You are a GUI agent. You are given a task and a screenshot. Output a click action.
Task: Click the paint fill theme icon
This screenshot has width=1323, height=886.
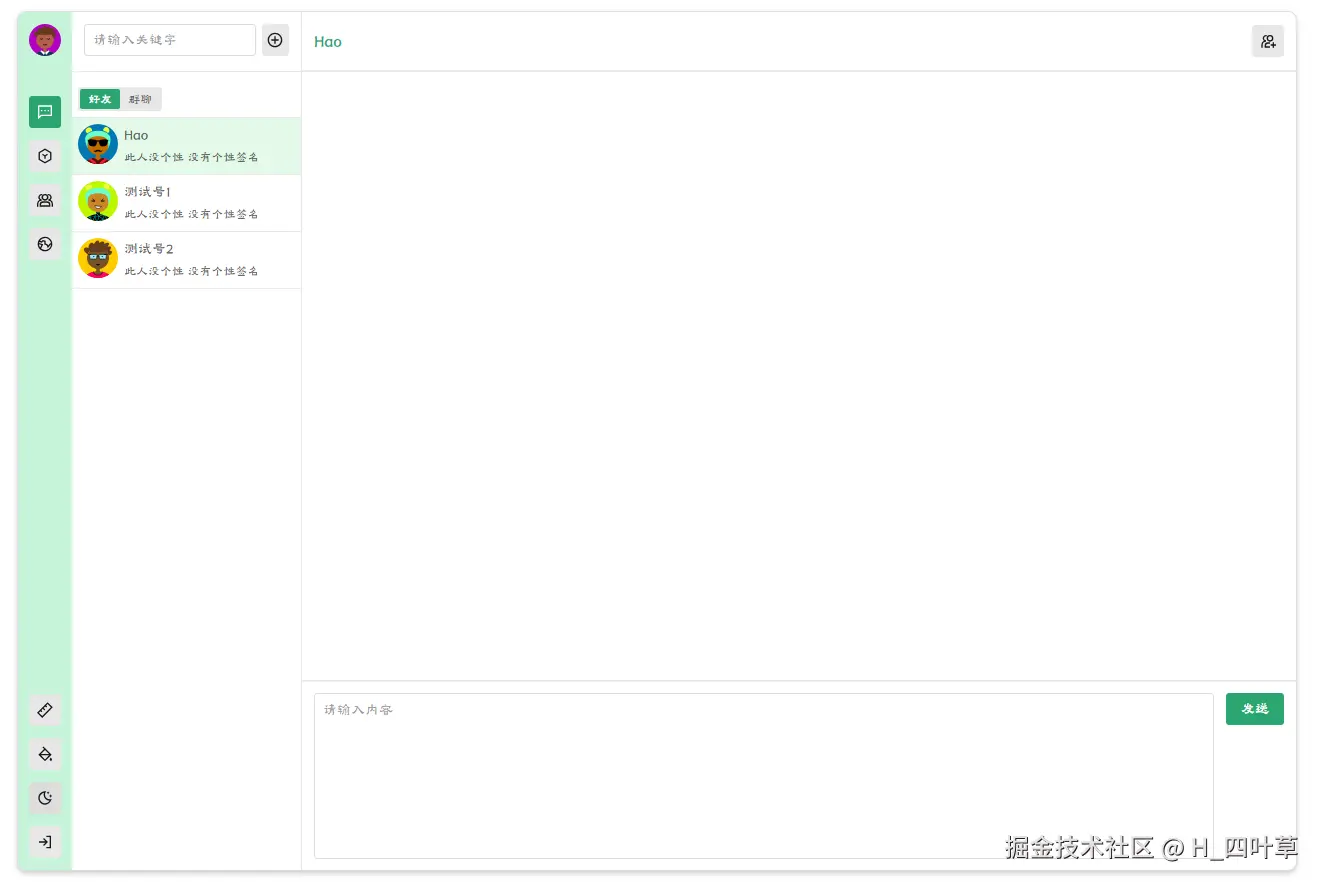click(44, 754)
